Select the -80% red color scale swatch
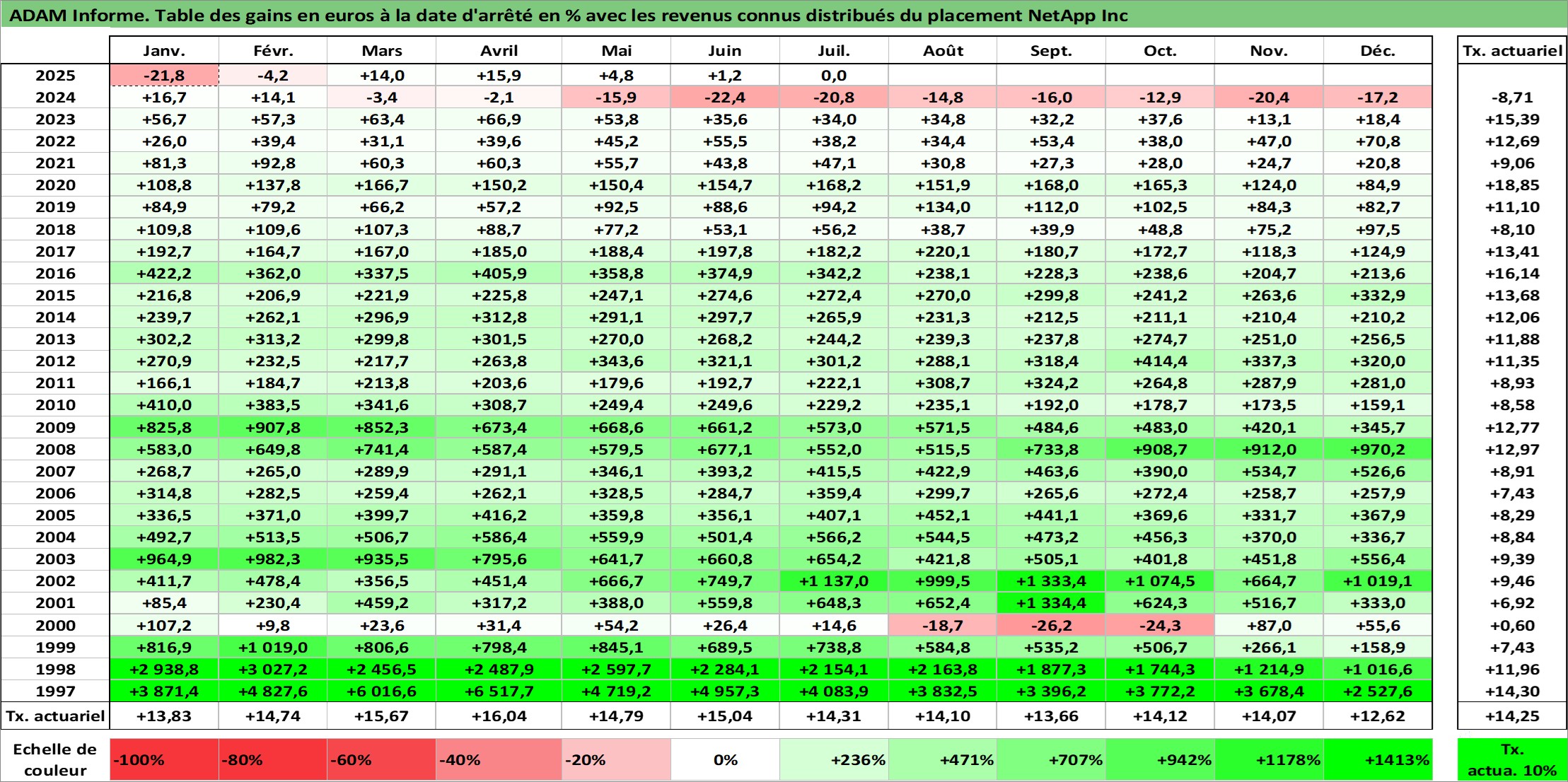Image resolution: width=1568 pixels, height=782 pixels. pyautogui.click(x=273, y=760)
